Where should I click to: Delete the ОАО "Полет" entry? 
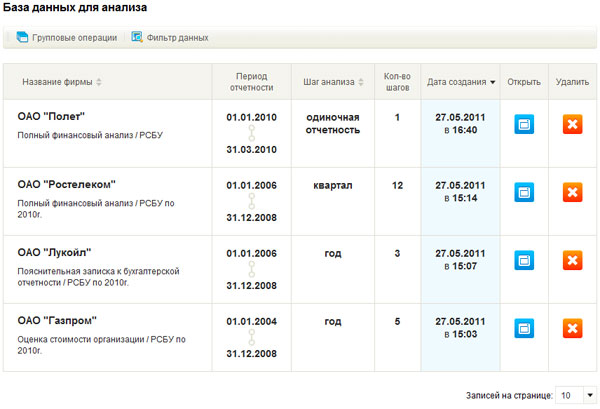tap(573, 125)
